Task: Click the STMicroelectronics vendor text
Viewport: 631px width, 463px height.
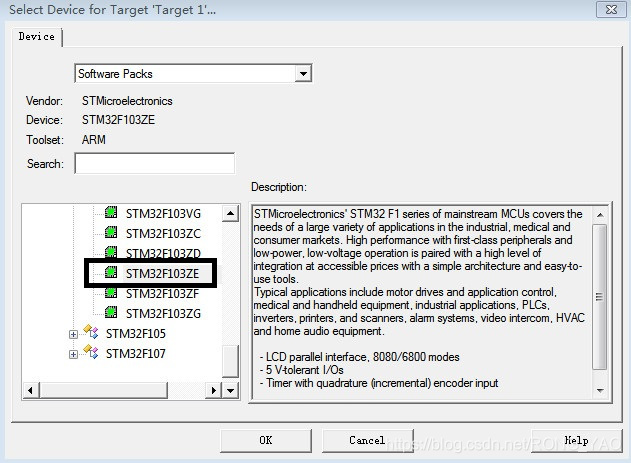Action: 127,101
